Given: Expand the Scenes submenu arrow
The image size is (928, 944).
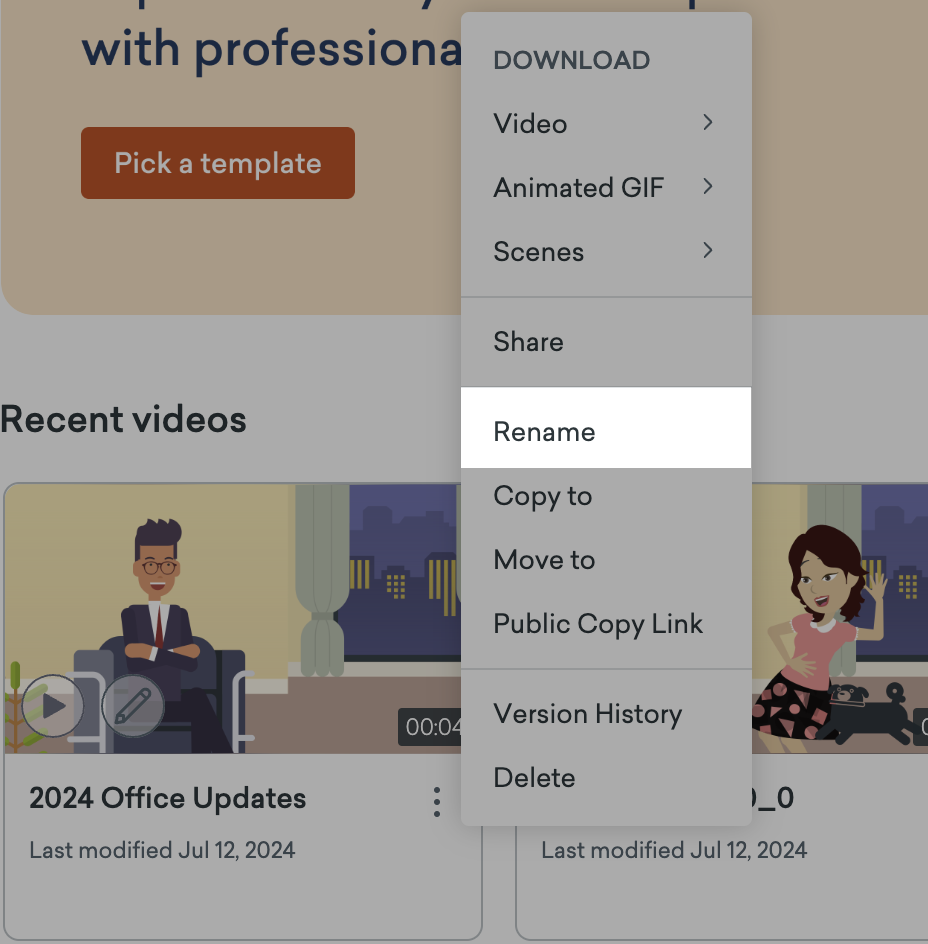Looking at the screenshot, I should click(708, 250).
